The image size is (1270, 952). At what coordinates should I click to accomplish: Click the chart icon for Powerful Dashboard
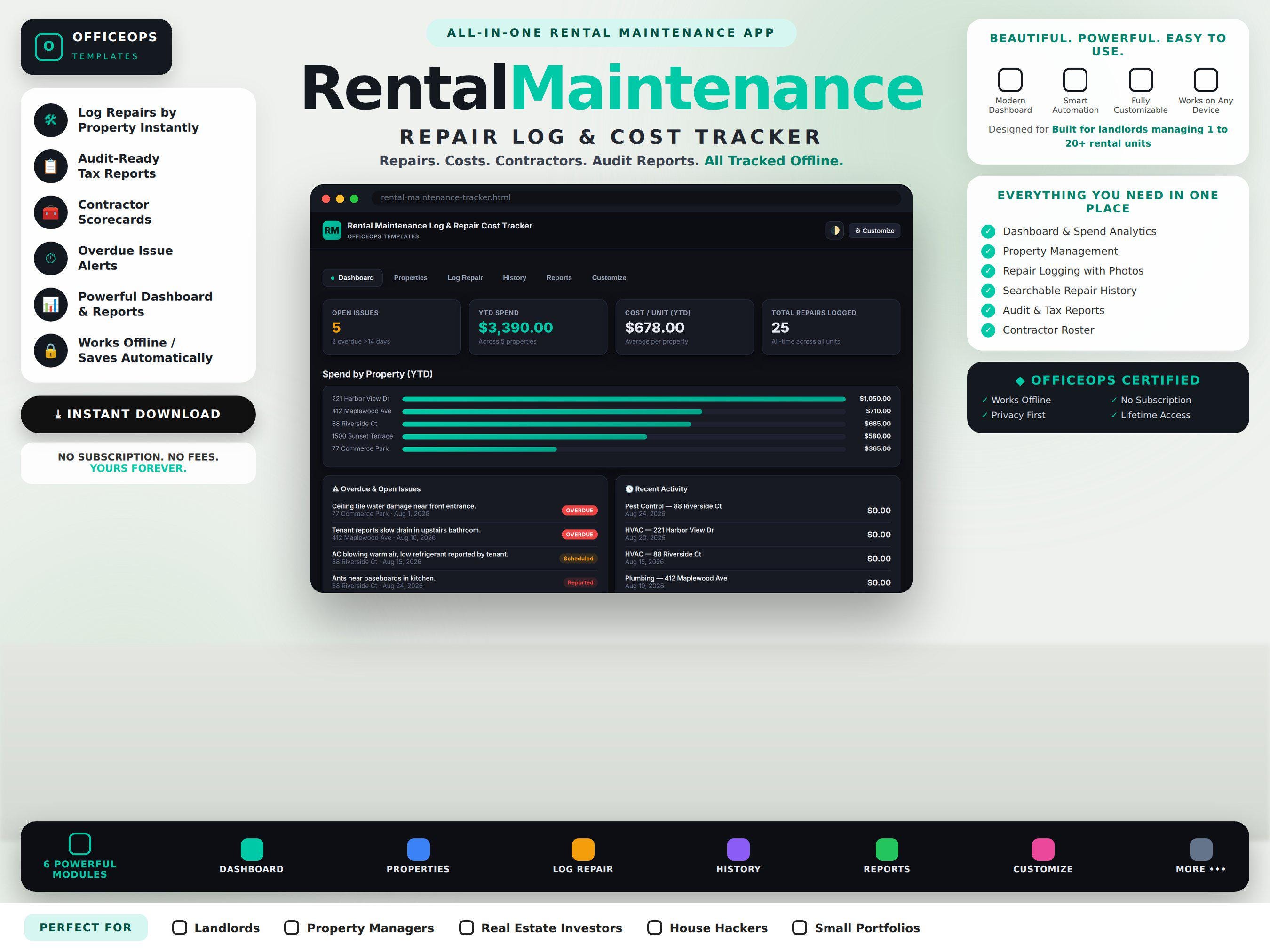coord(50,304)
